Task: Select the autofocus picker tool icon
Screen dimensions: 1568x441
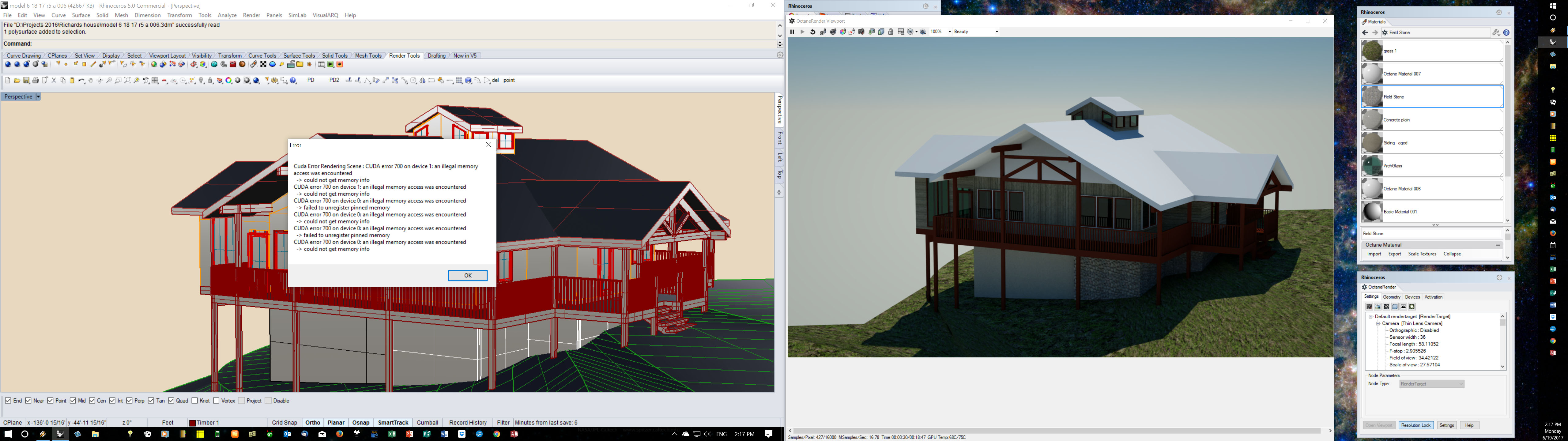Action: coord(823,32)
